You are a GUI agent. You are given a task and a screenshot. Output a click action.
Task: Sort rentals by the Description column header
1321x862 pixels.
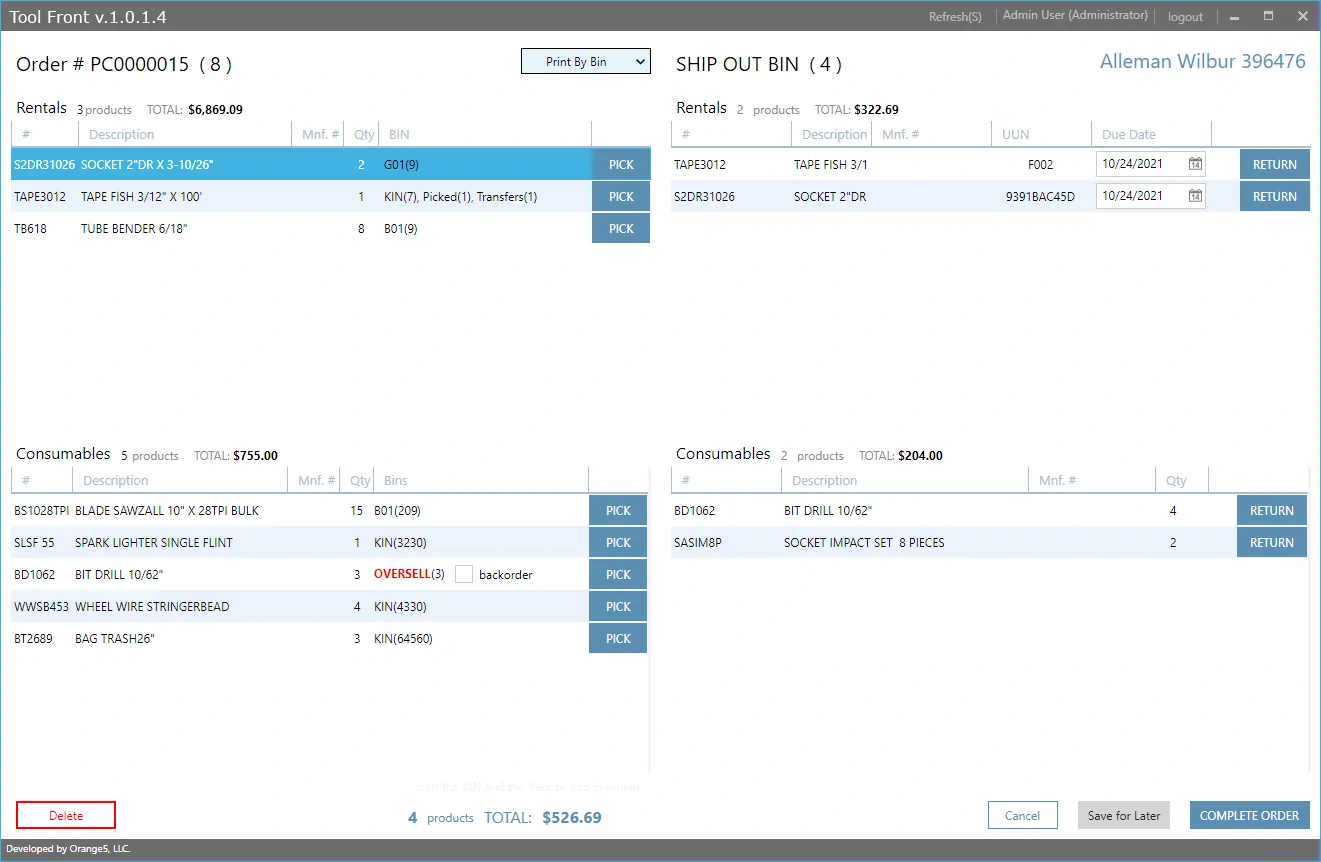(x=121, y=135)
